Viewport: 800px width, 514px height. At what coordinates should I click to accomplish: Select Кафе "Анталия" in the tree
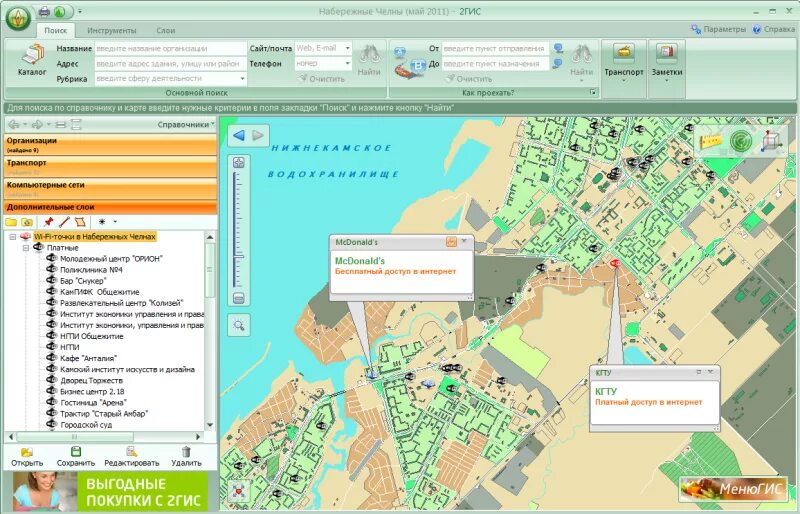[x=88, y=358]
